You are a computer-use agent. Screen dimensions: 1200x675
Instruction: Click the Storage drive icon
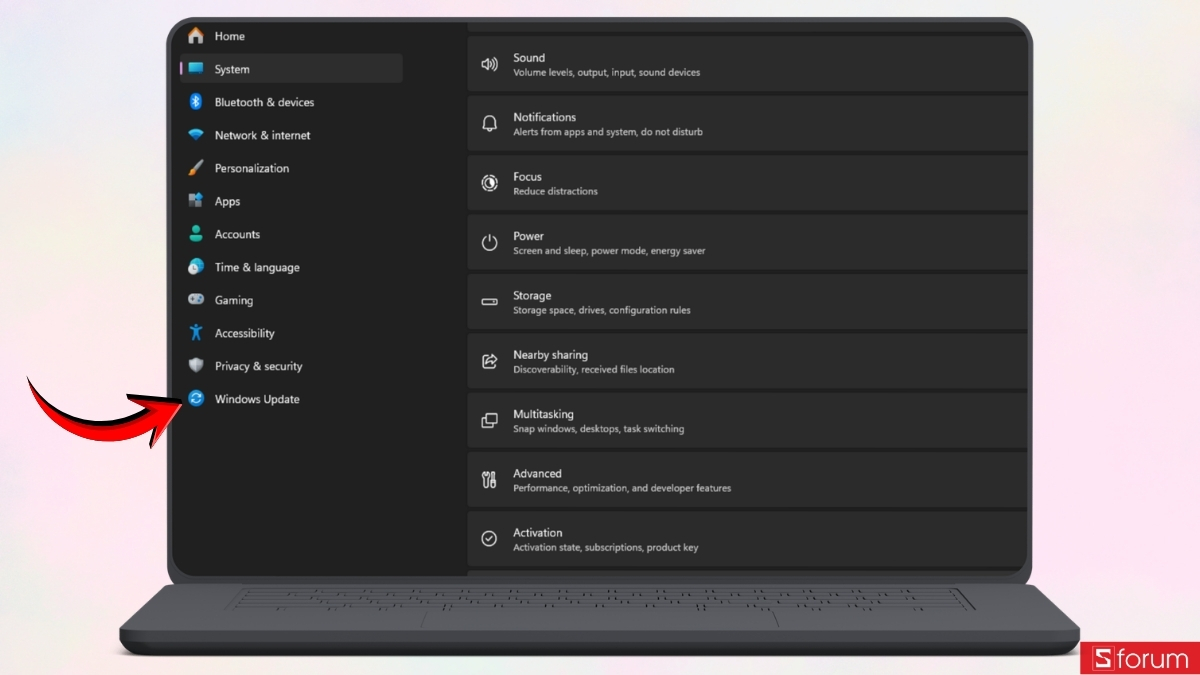coord(489,302)
